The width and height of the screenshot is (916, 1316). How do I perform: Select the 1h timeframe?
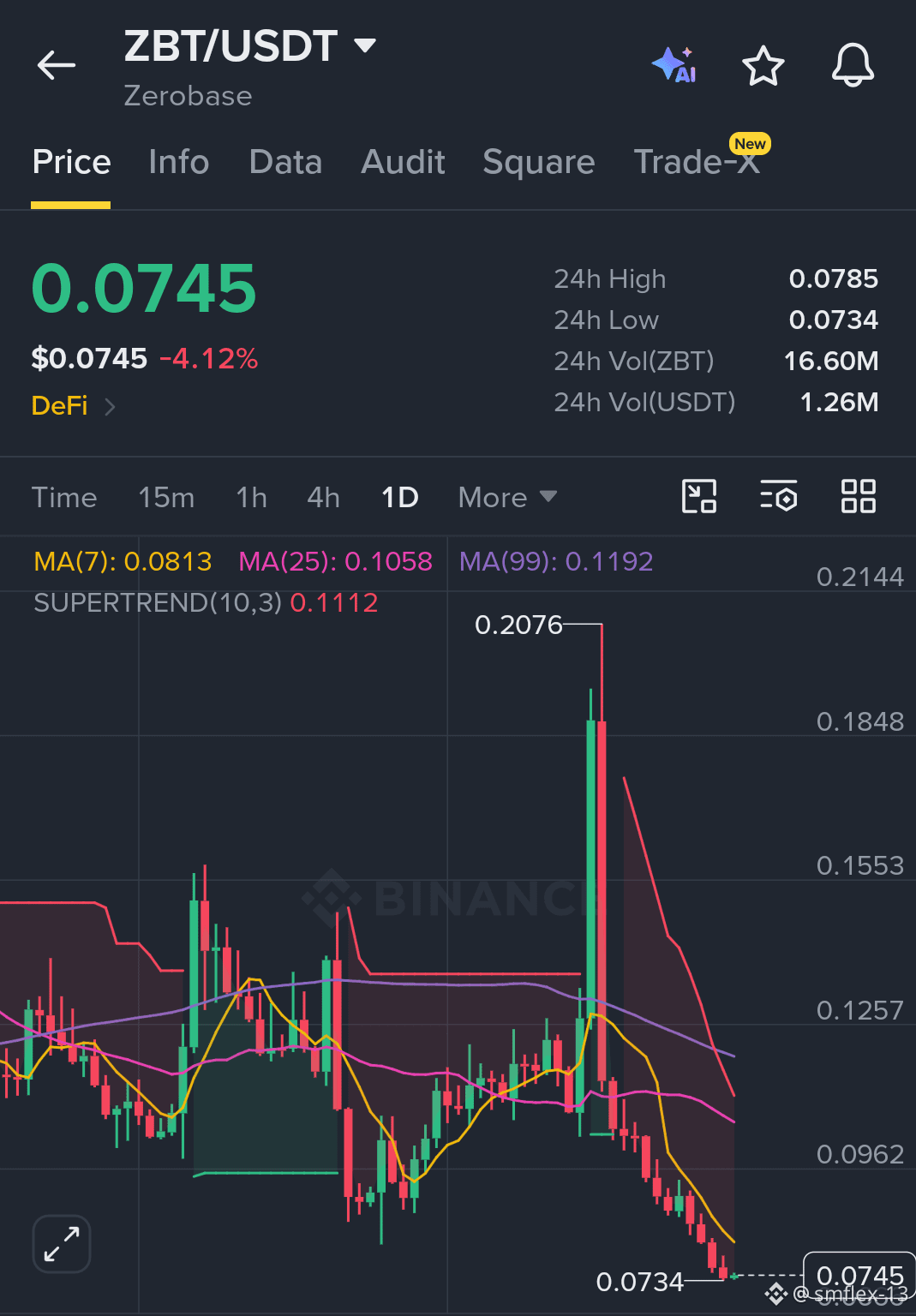[251, 497]
